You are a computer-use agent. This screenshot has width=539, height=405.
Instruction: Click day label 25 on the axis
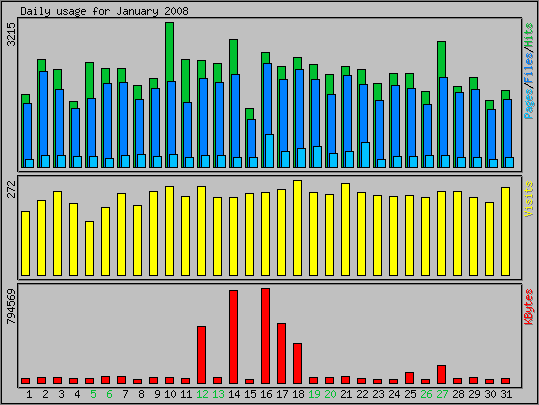(410, 394)
